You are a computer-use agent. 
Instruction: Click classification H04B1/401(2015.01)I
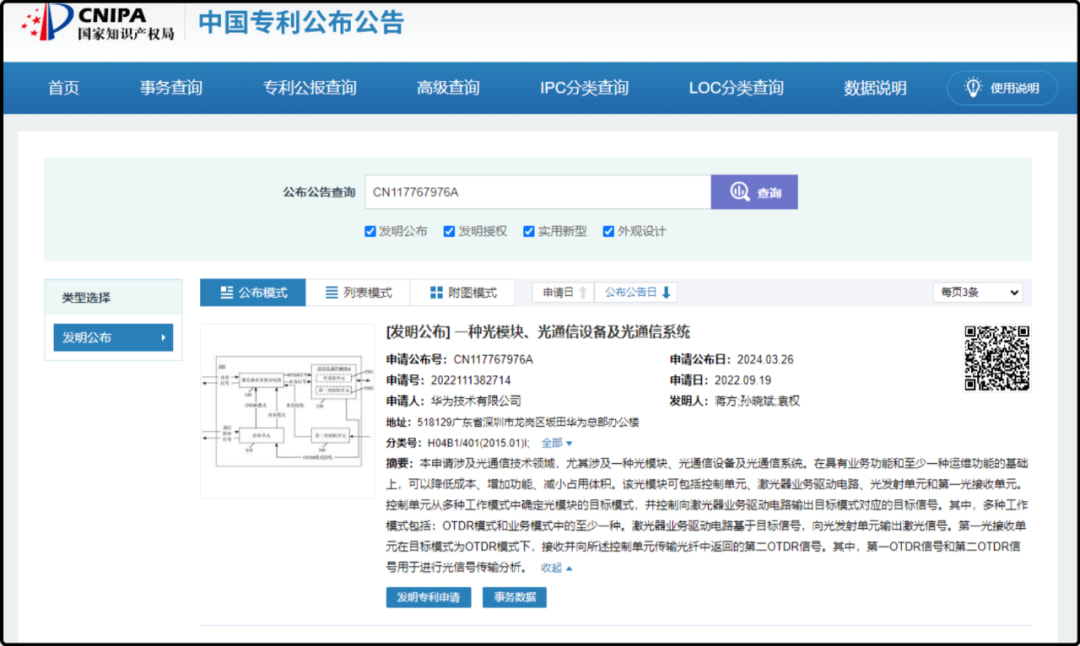point(479,443)
